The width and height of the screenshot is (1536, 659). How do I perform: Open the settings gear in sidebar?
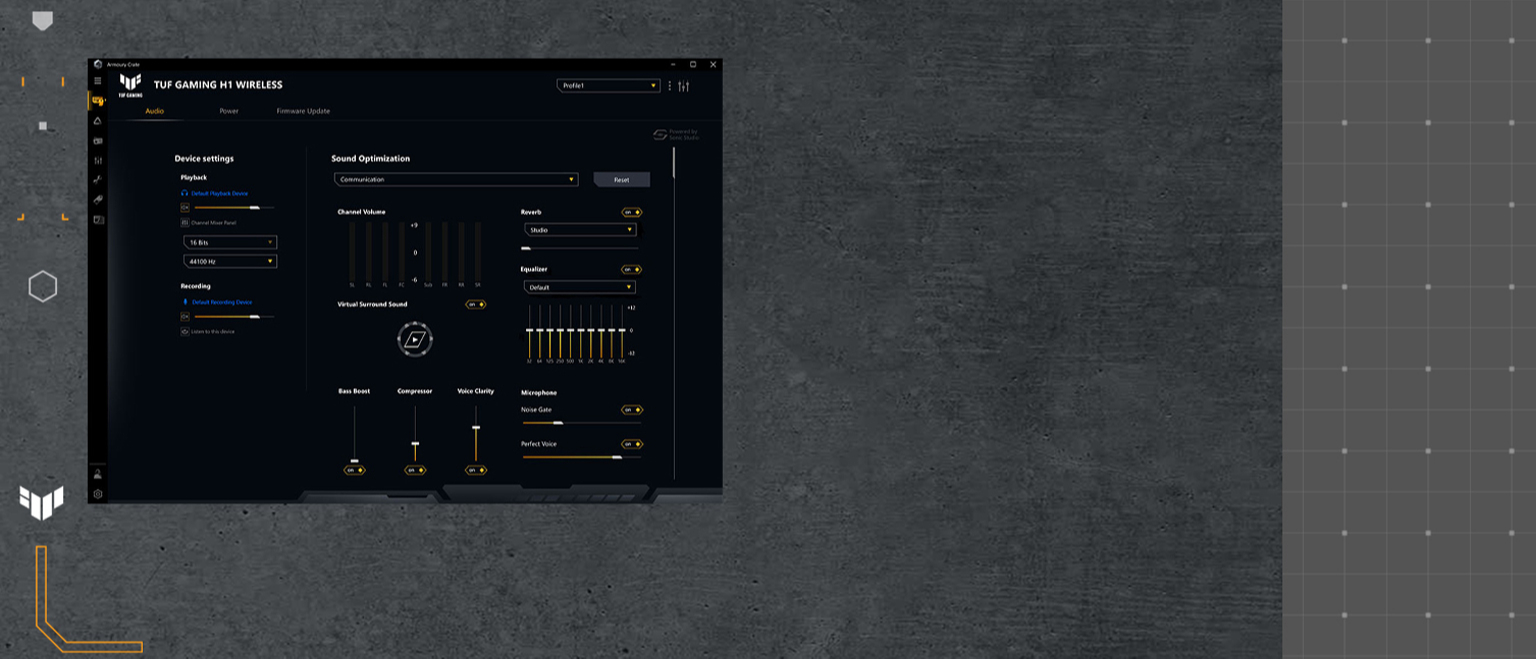click(98, 494)
